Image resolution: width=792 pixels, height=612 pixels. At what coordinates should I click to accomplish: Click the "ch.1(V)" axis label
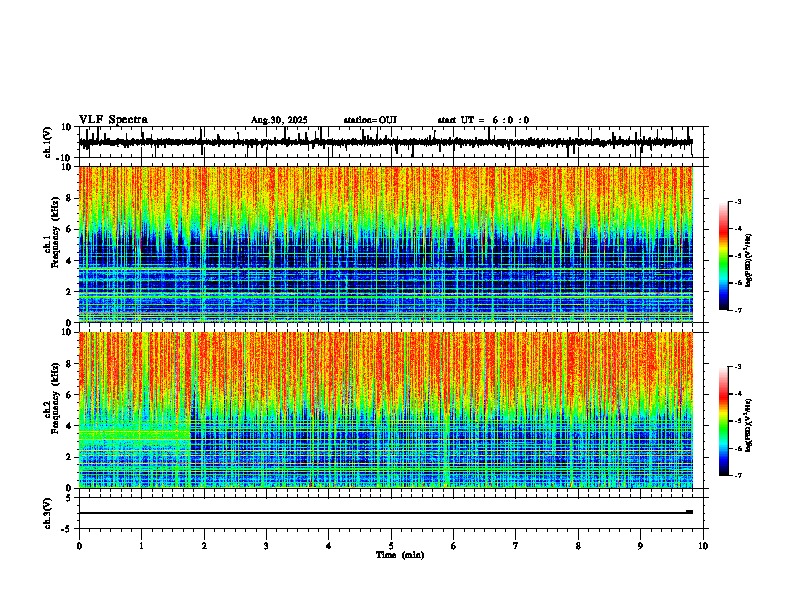pos(48,142)
